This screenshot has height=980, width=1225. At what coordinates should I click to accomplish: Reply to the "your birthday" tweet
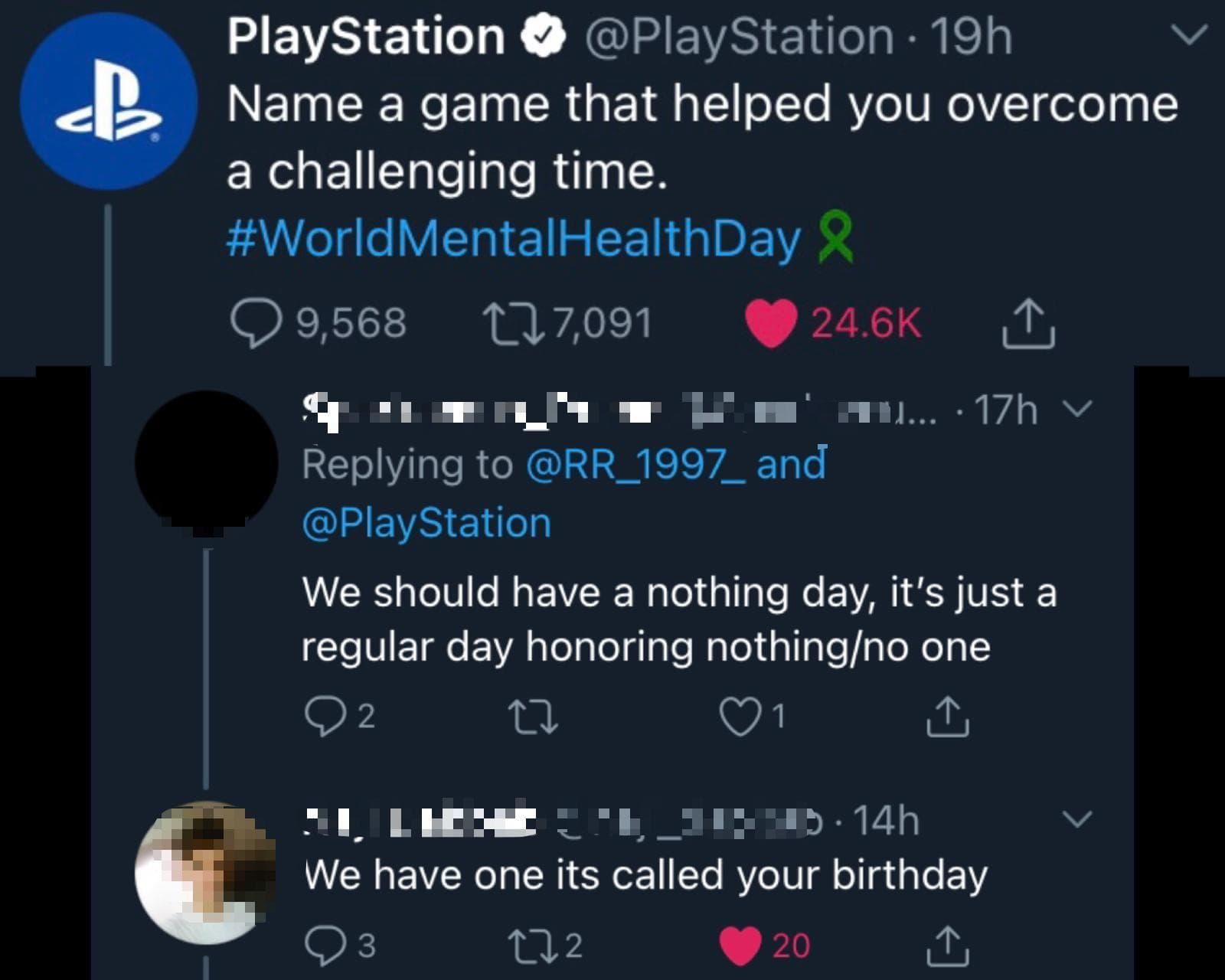325,946
